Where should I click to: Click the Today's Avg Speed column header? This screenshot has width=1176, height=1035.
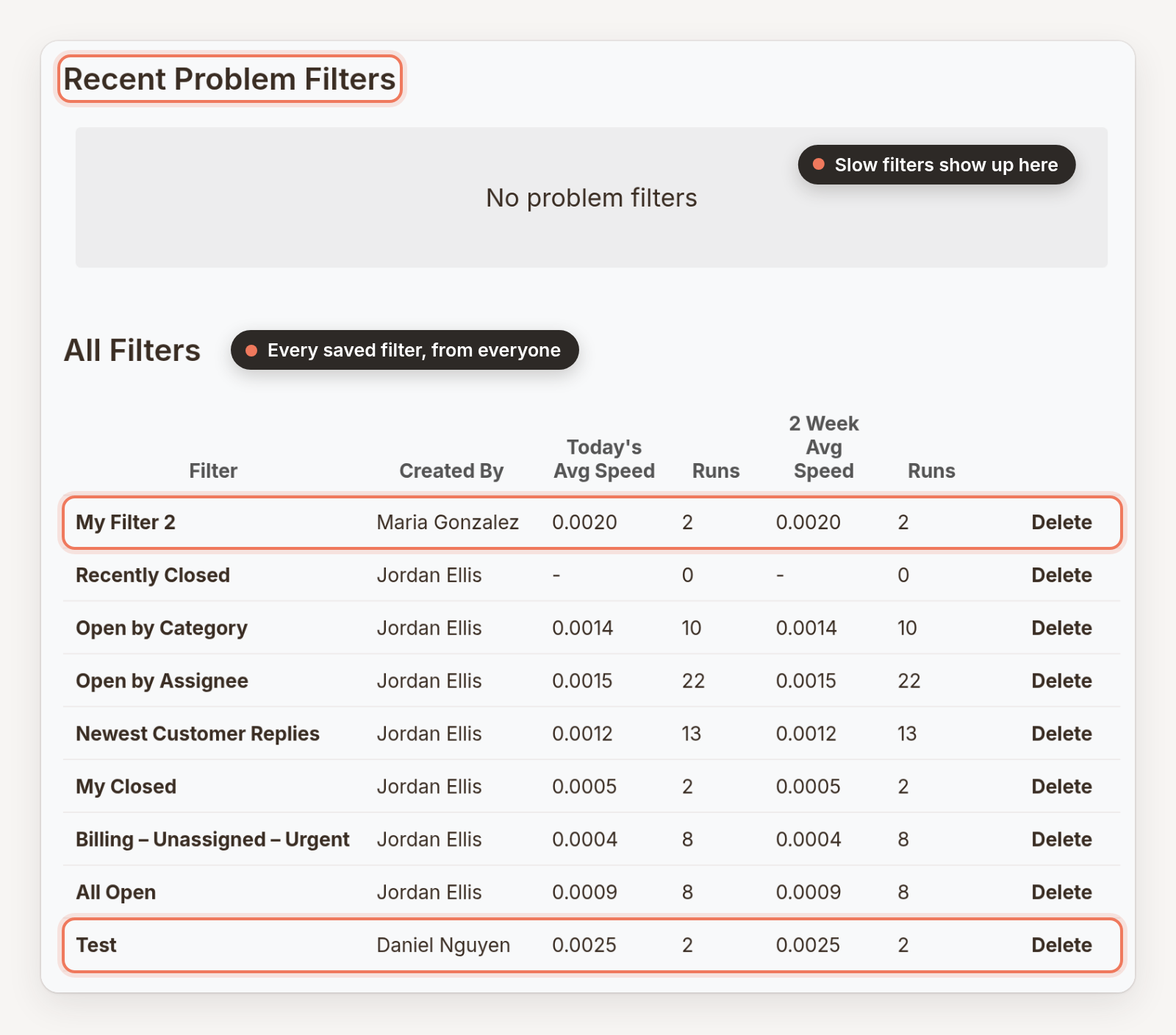[x=604, y=459]
